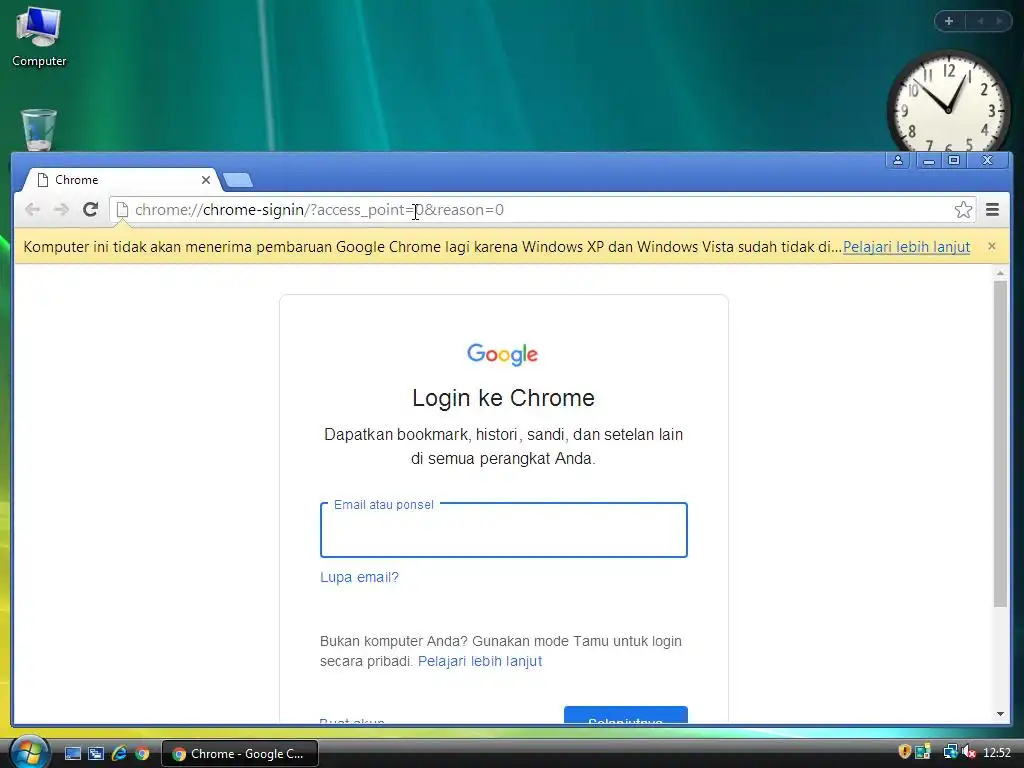This screenshot has width=1024, height=768.
Task: Click the Google logo
Action: pyautogui.click(x=503, y=354)
